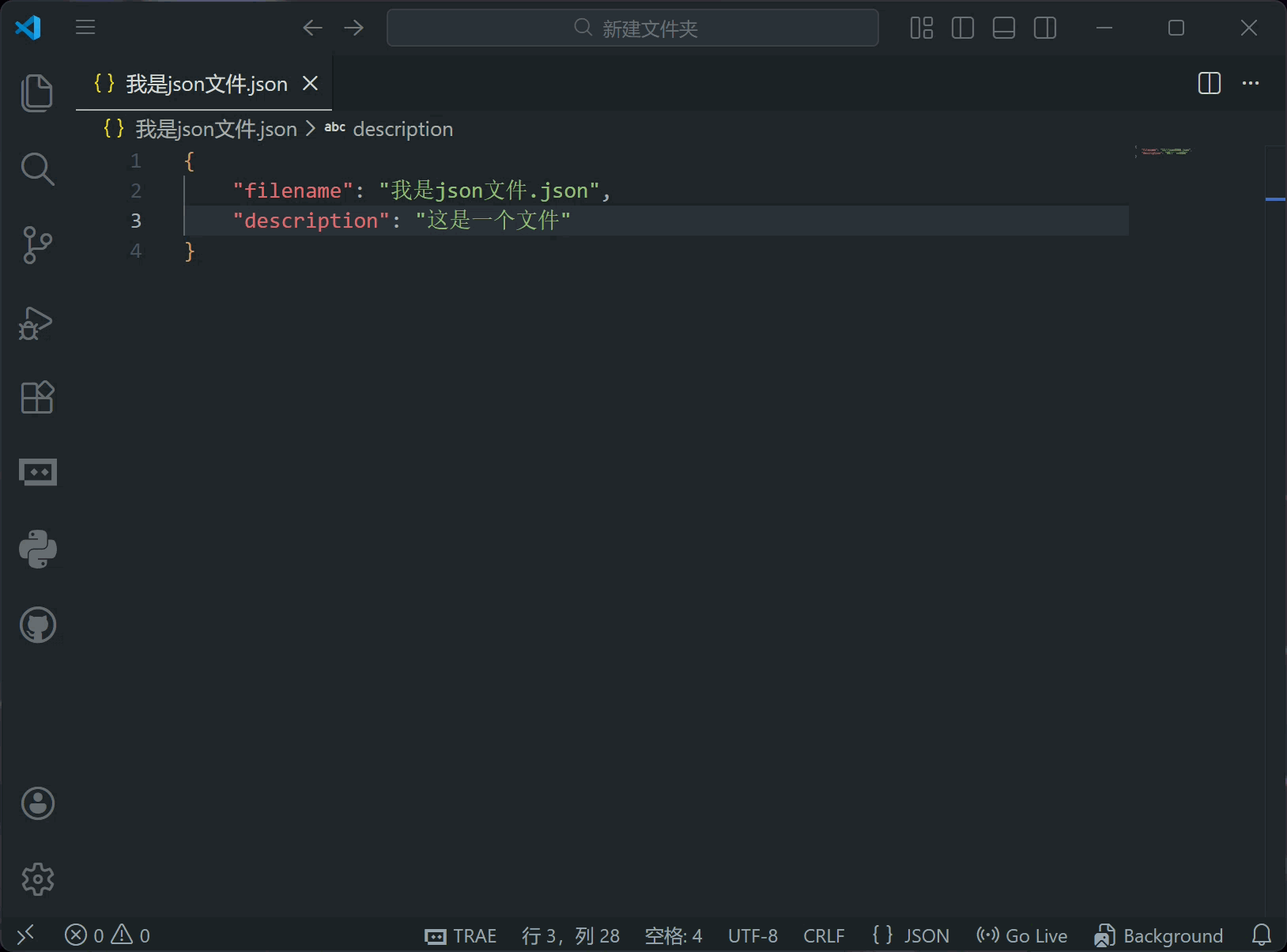Open the Manage gear settings menu
This screenshot has width=1287, height=952.
tap(37, 878)
